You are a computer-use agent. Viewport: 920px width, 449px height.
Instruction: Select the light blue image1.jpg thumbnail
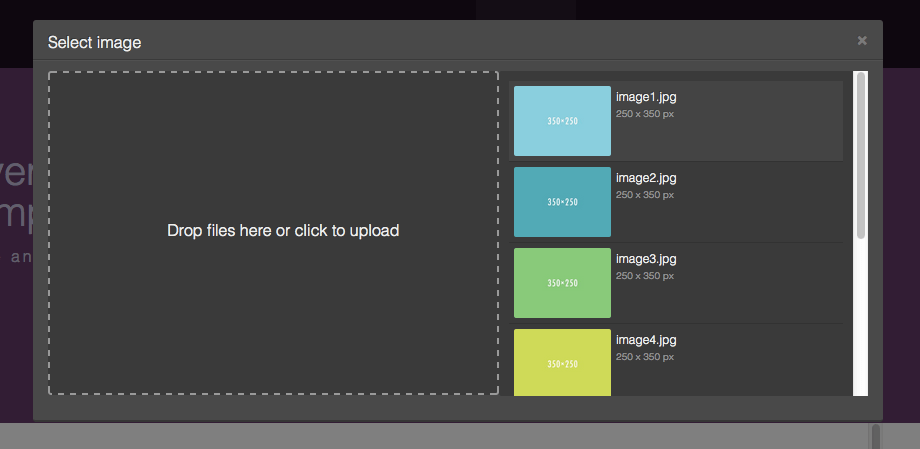(x=562, y=121)
